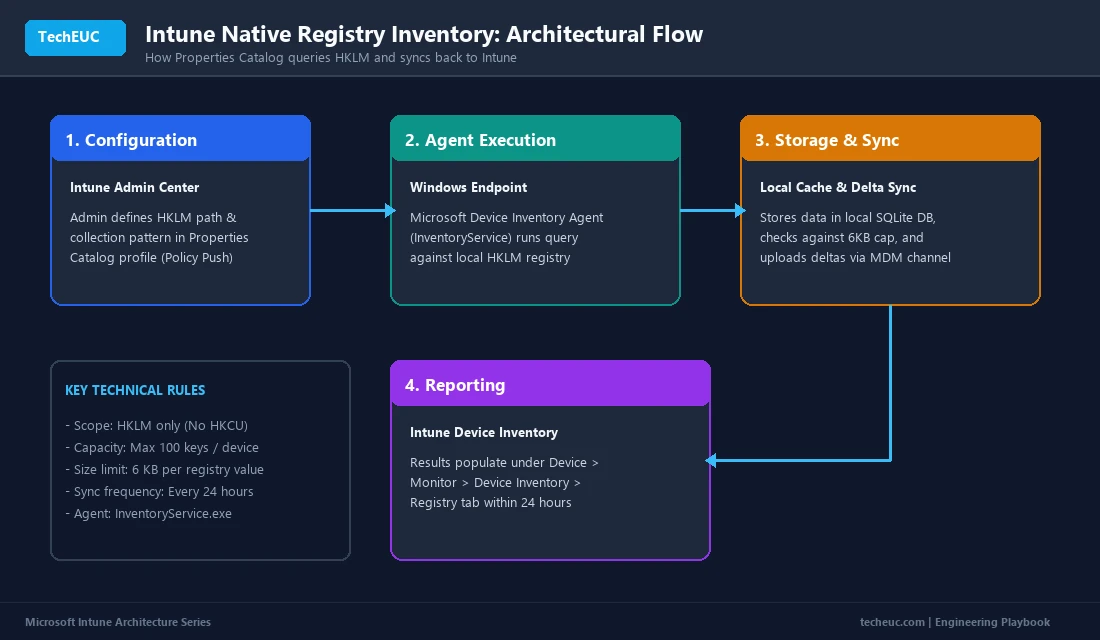Click the 'KEY TECHNICAL RULES' heading
This screenshot has width=1100, height=640.
pos(135,390)
